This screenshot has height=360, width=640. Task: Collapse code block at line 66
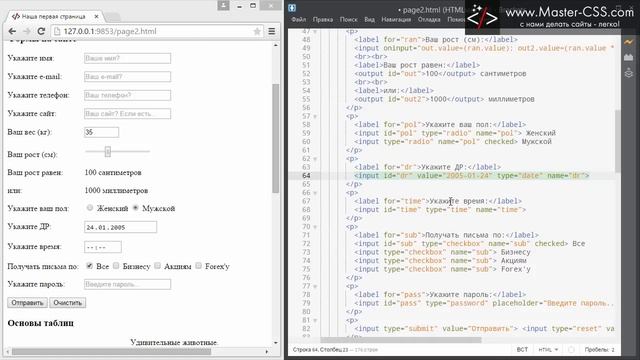coord(315,193)
